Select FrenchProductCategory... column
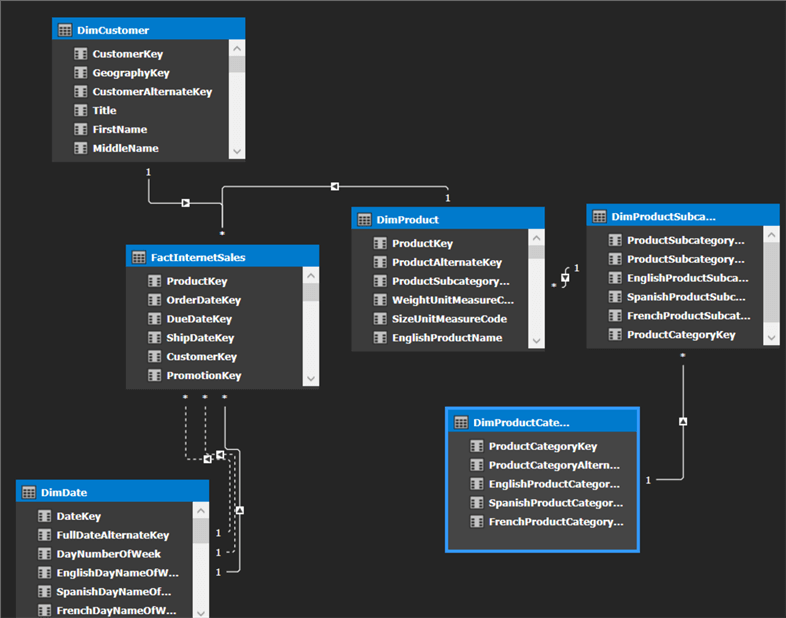 point(556,522)
